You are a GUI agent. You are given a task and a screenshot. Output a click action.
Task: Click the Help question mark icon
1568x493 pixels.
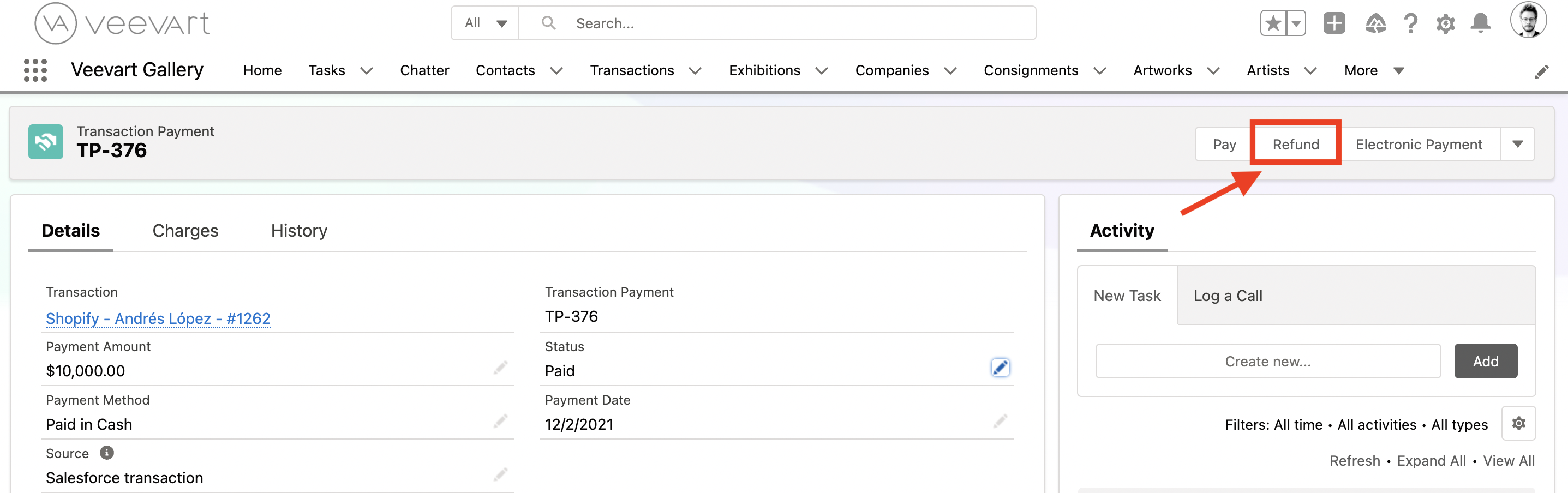pos(1410,22)
